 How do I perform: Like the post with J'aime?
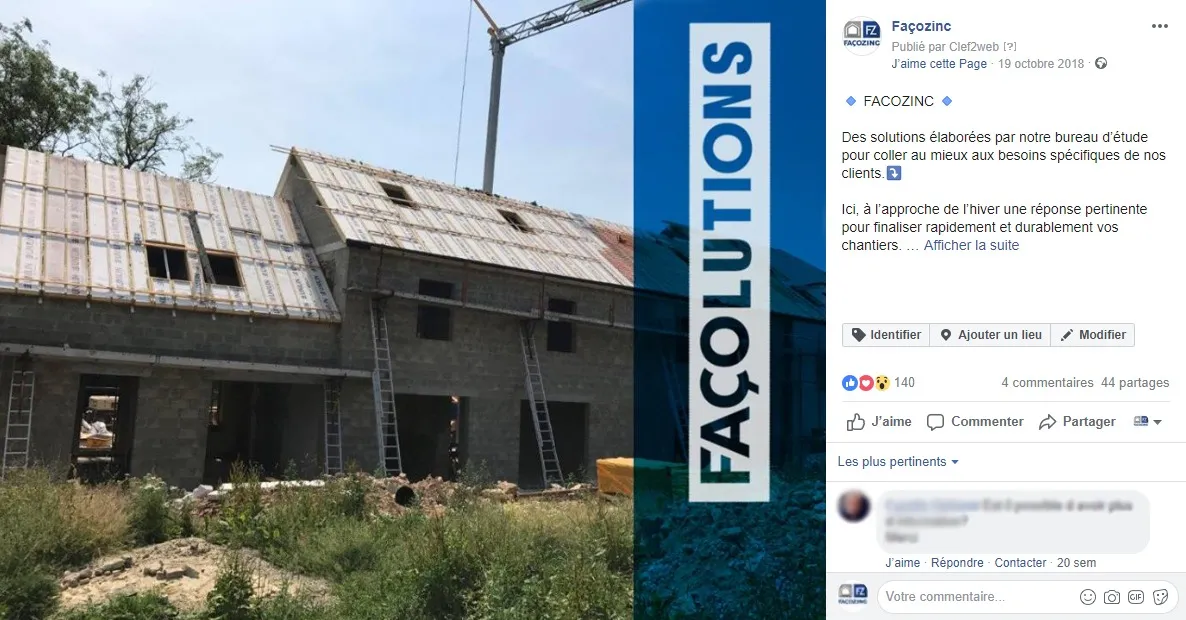(x=879, y=422)
